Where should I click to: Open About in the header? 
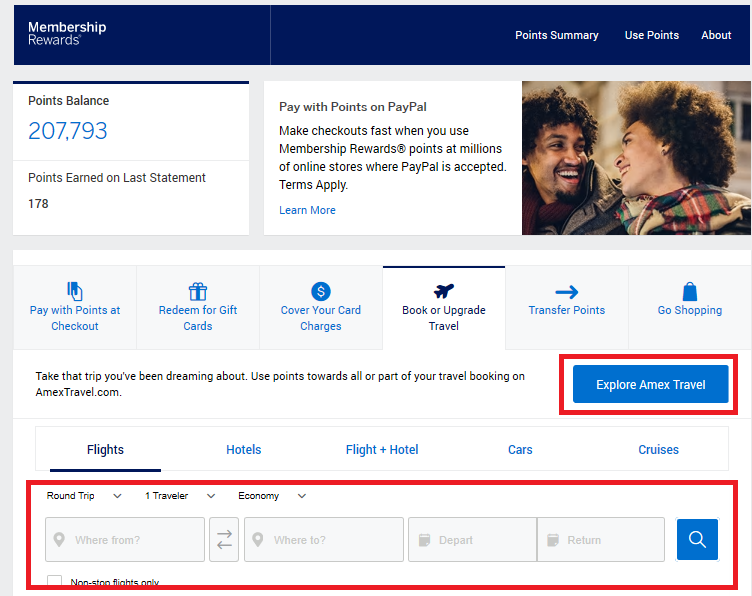716,35
